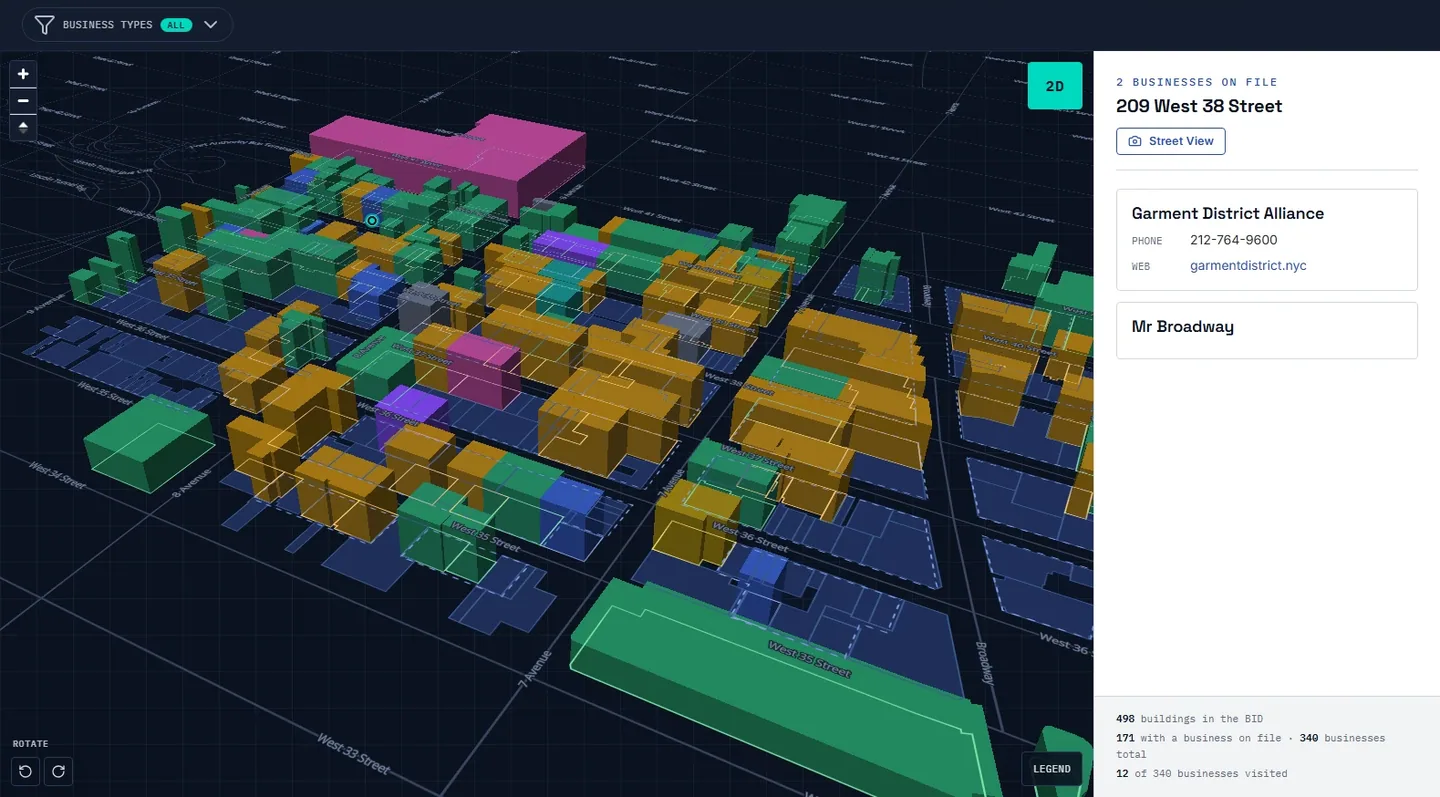Click the West 34 Street label
The width and height of the screenshot is (1440, 797).
(56, 474)
